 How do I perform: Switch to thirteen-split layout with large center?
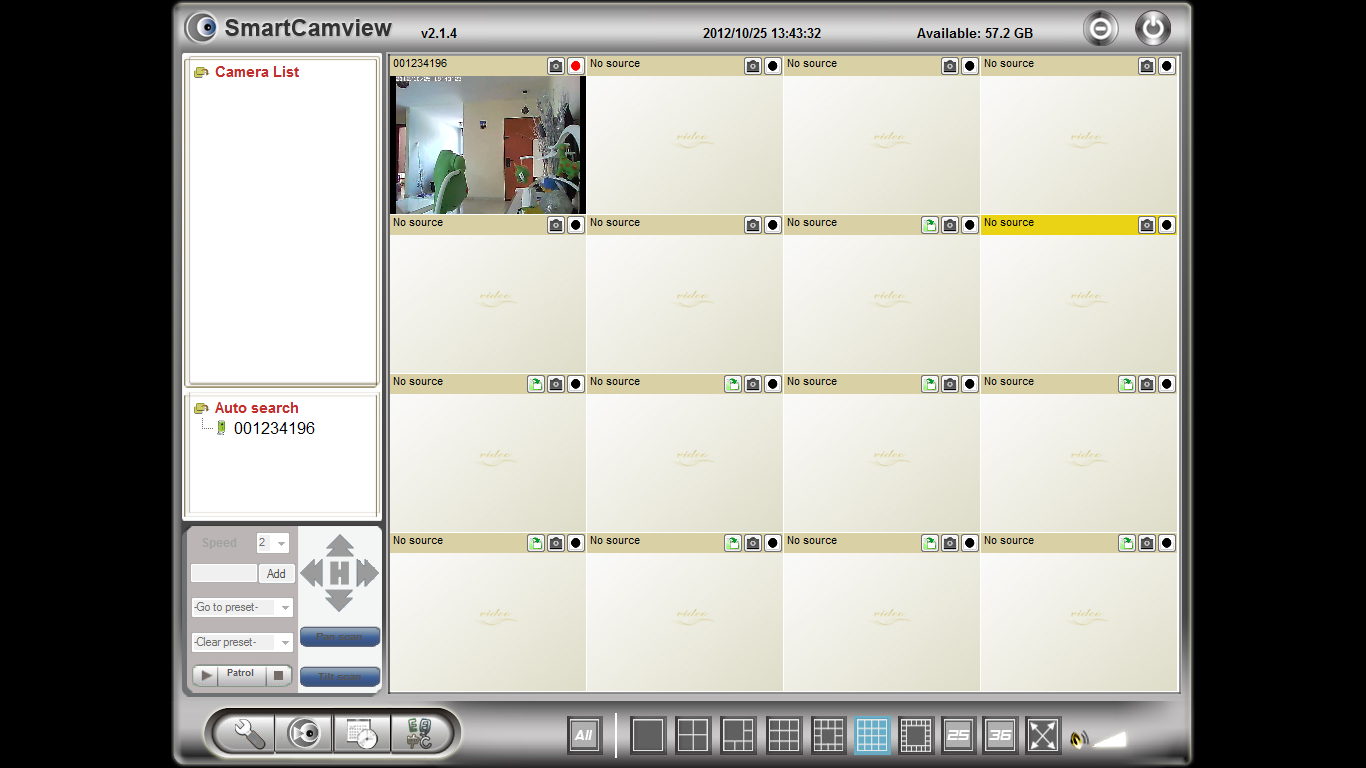coord(829,736)
